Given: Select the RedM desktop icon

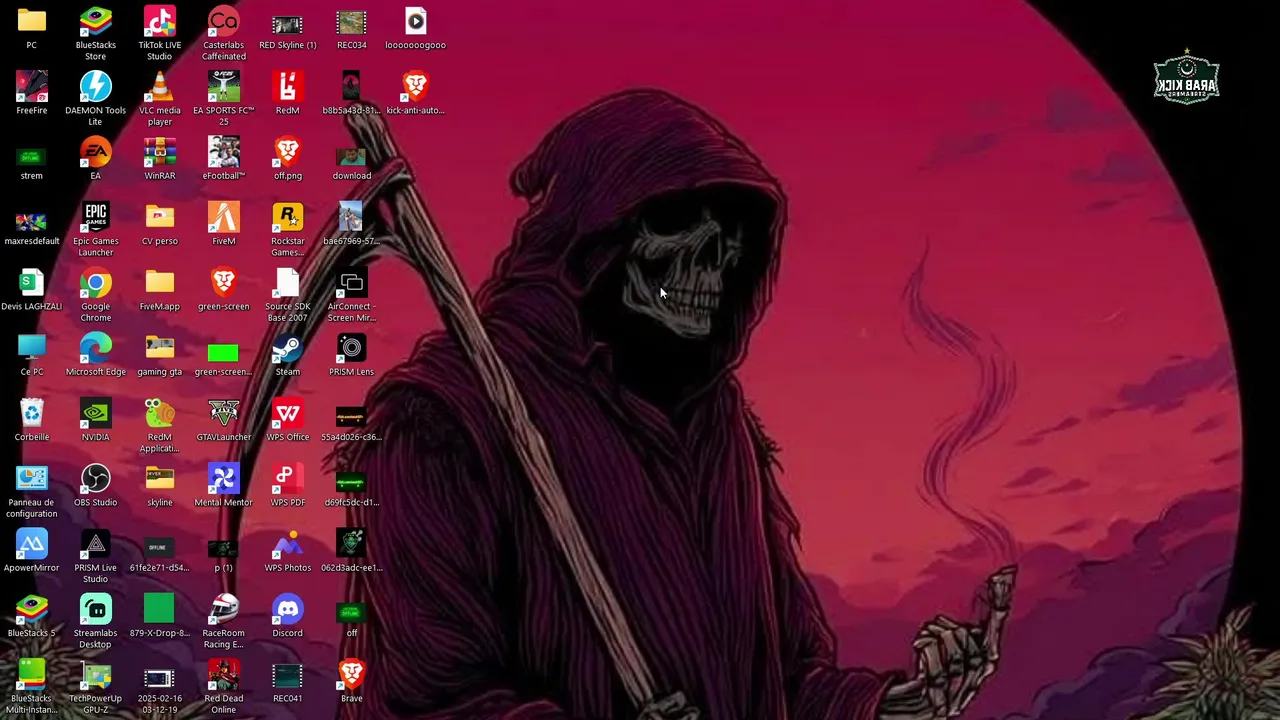Looking at the screenshot, I should [x=287, y=87].
